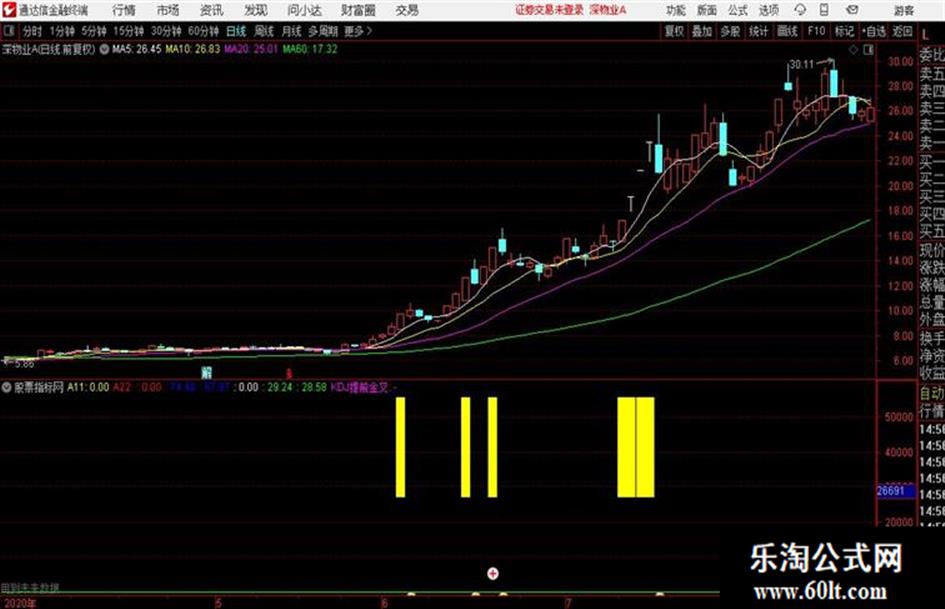Switch to the 5分钟 period tab
This screenshot has width=945, height=609.
[x=94, y=31]
